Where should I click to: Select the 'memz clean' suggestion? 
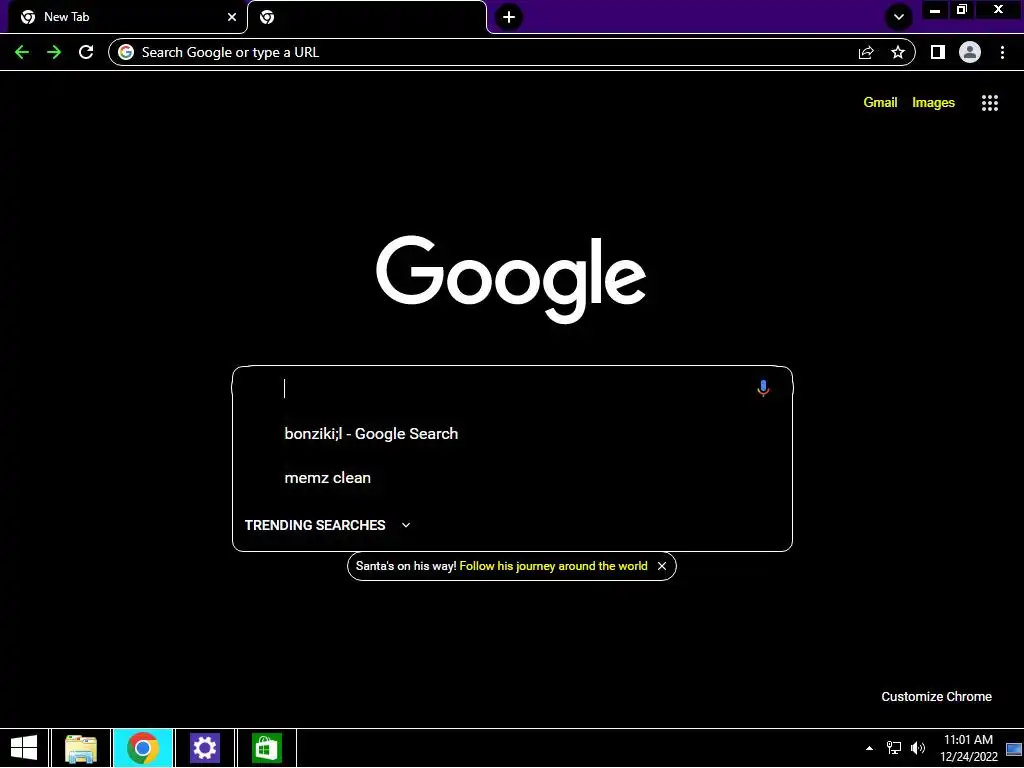point(513,477)
